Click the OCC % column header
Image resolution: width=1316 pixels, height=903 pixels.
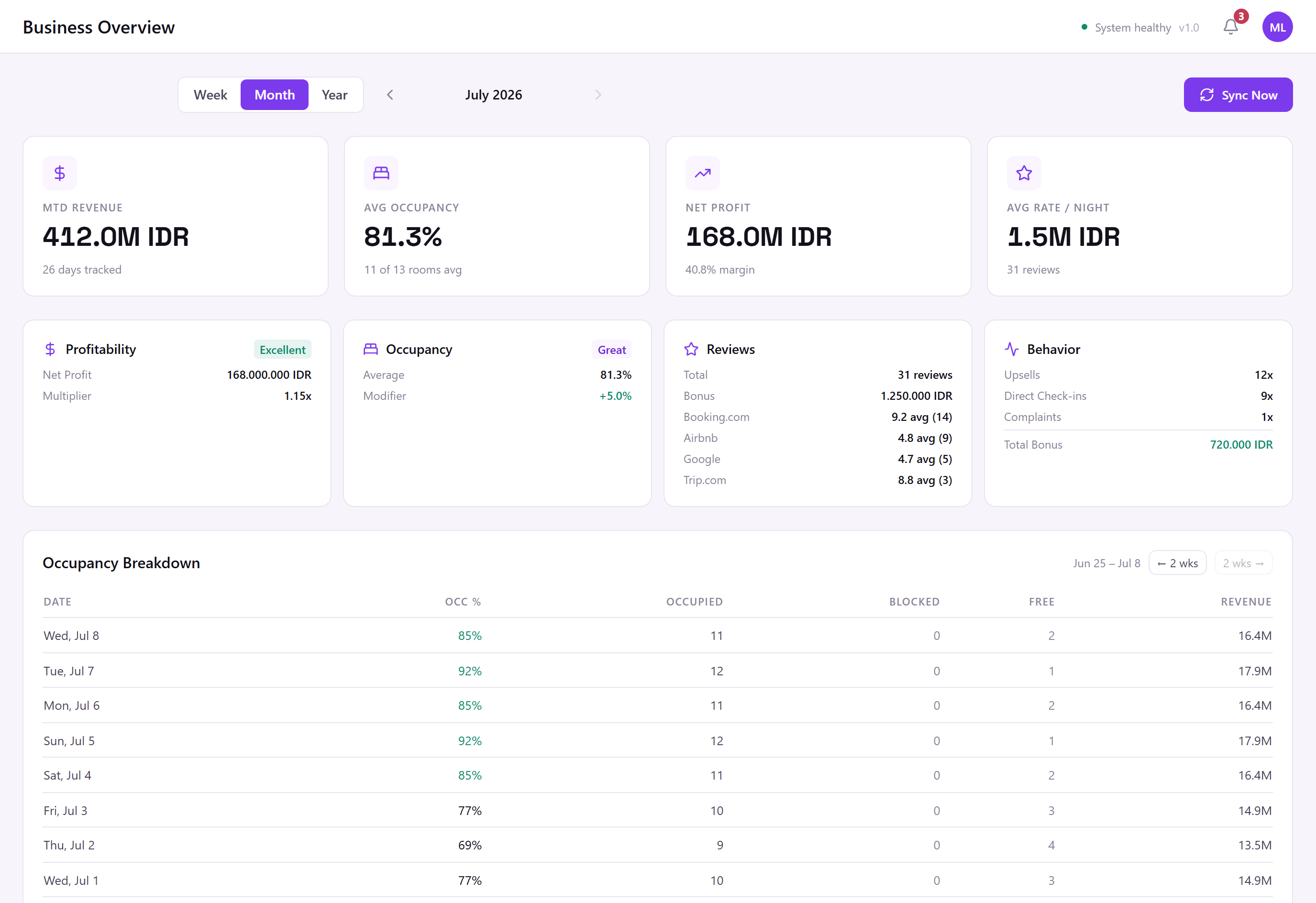463,602
